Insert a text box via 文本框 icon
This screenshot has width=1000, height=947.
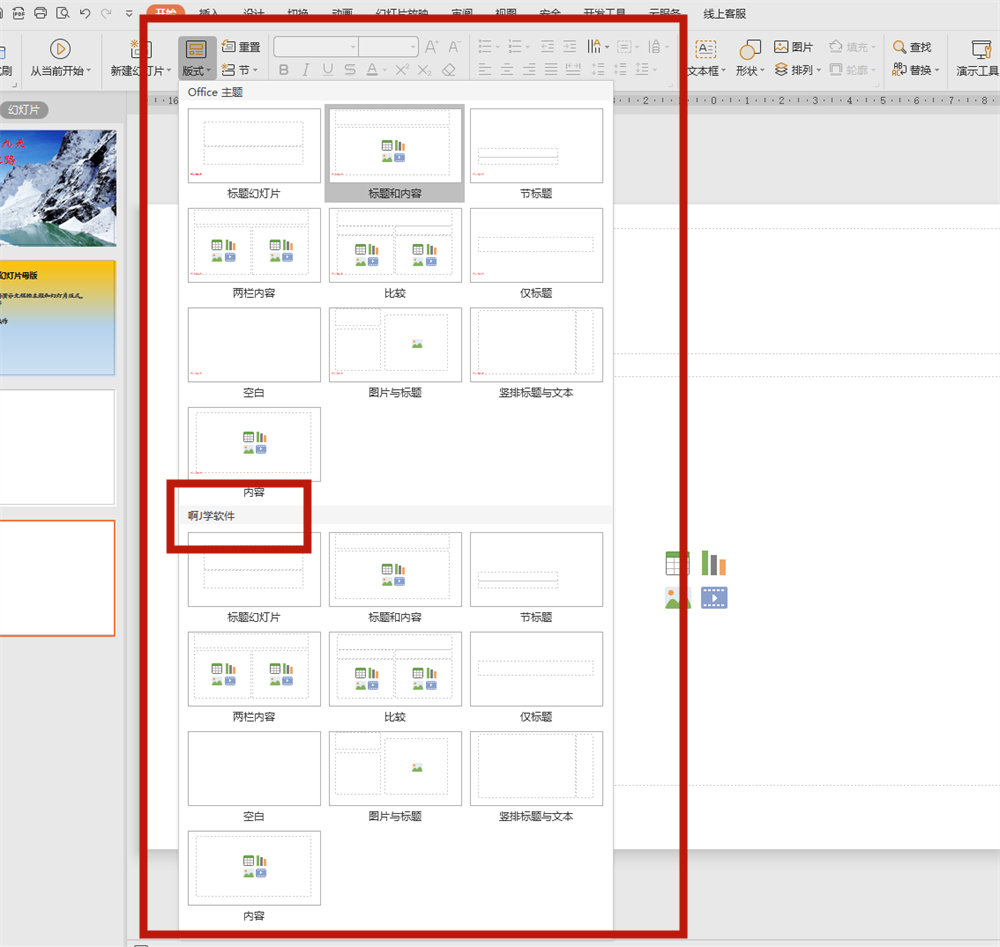pyautogui.click(x=705, y=49)
